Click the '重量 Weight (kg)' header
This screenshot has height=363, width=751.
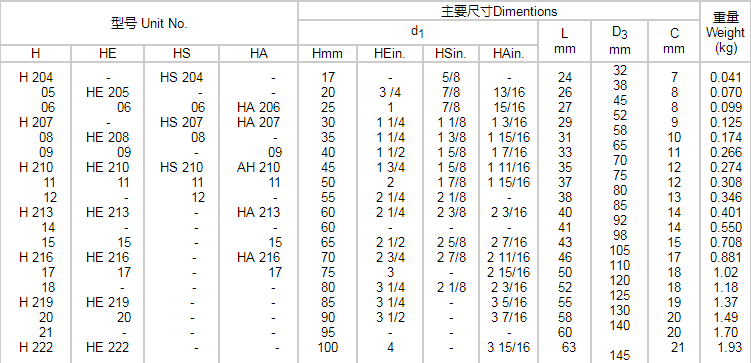[x=726, y=34]
